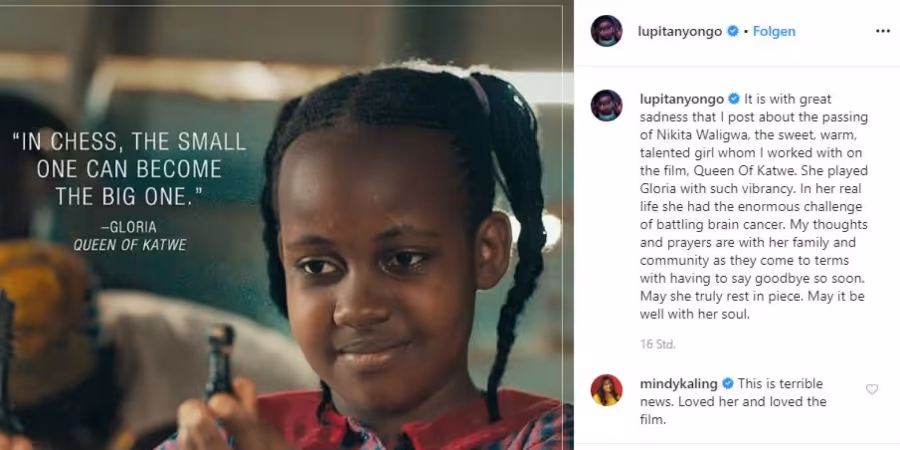Click the Gloria attribution on the photo
The image size is (900, 450).
[131, 227]
